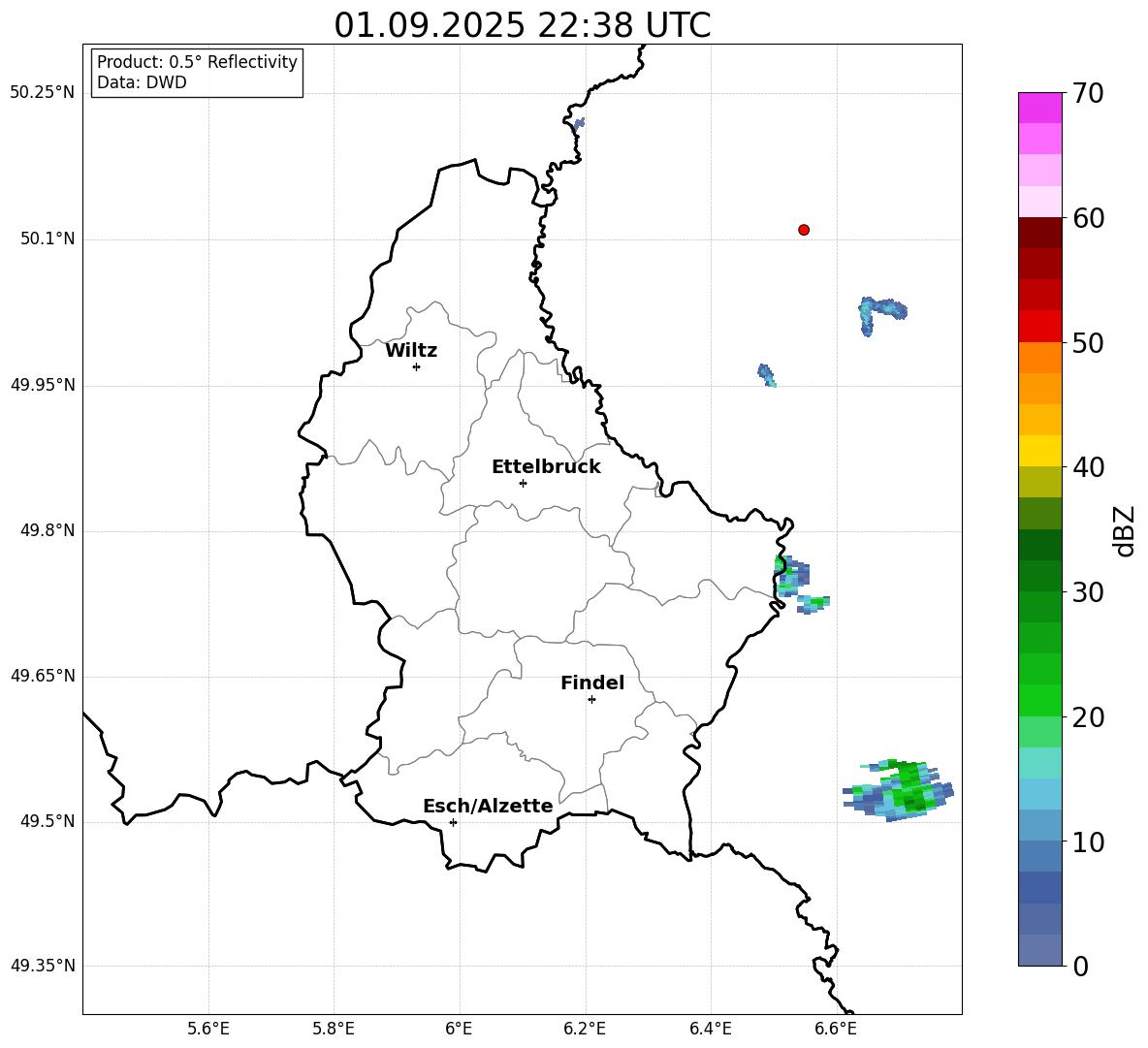1148x1048 pixels.
Task: Click the colorbar tick label 60
Action: tap(1088, 218)
